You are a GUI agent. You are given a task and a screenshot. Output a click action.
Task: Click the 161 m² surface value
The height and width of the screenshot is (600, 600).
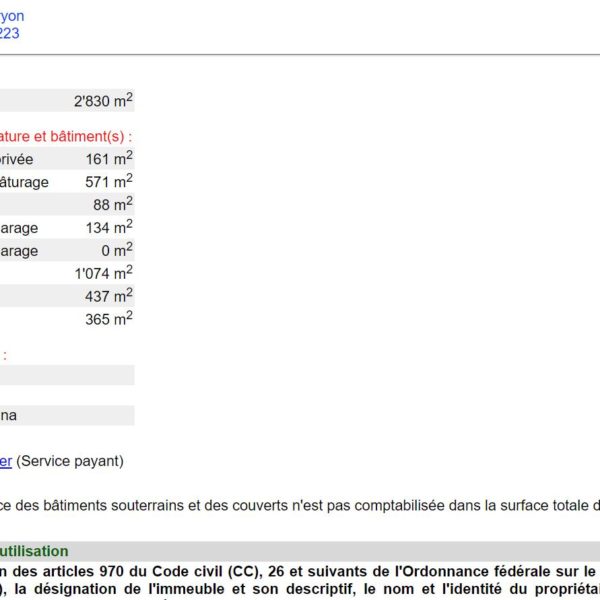point(109,158)
